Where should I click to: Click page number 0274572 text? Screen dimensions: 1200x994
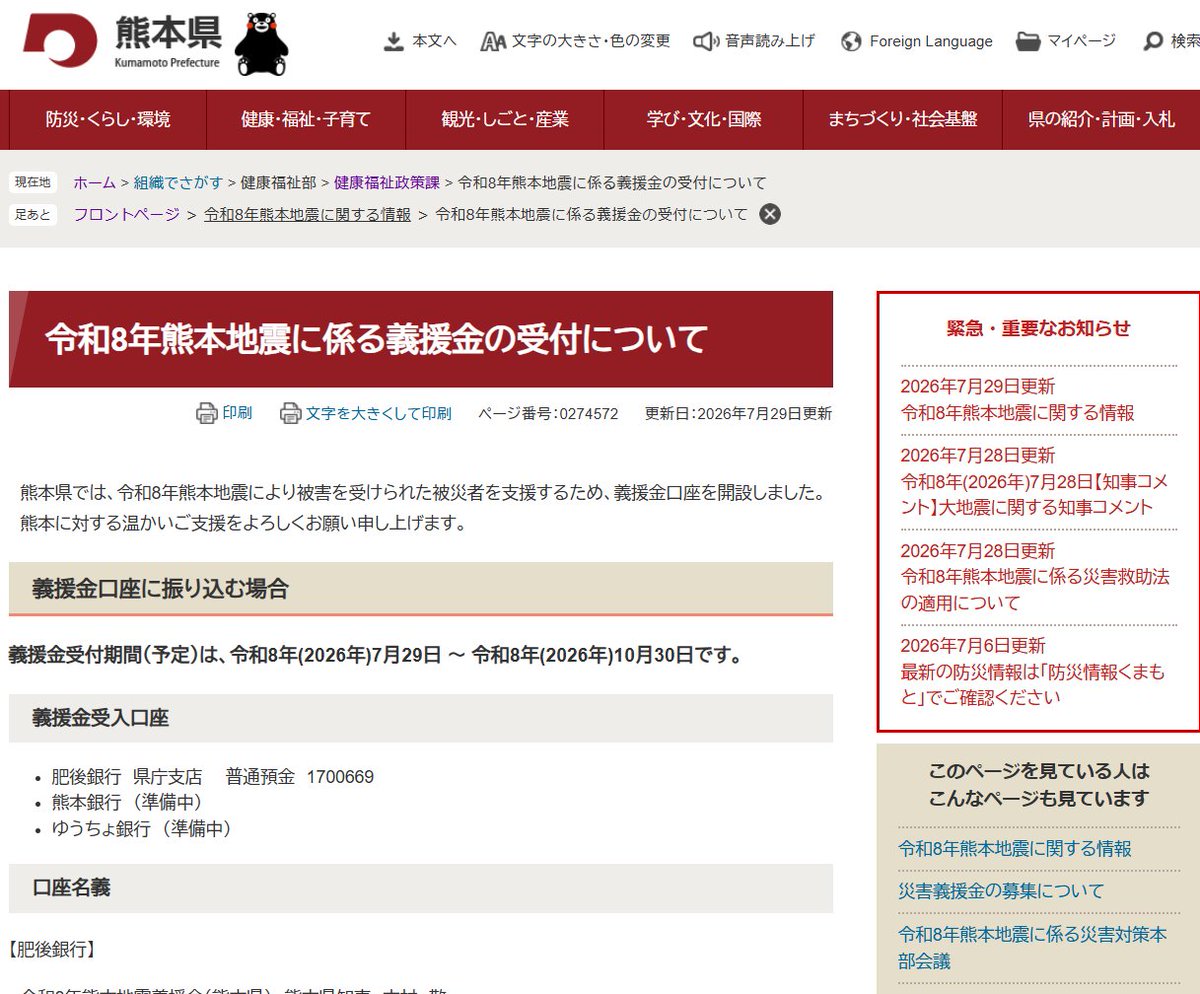coord(548,413)
